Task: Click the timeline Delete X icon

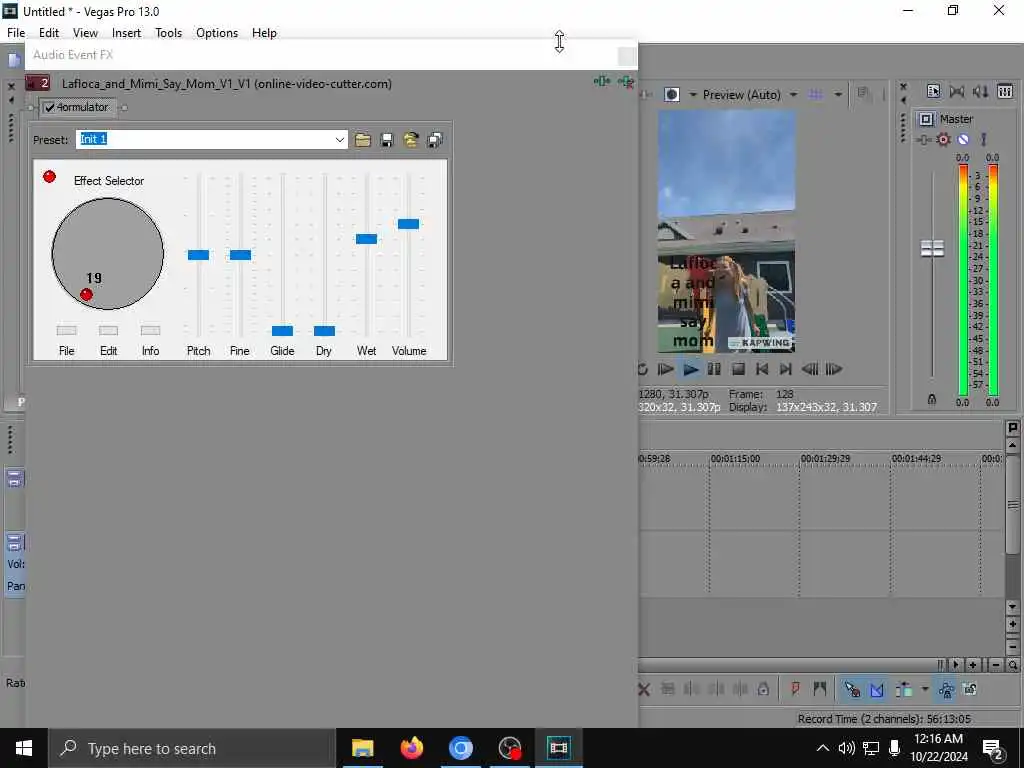Action: (x=644, y=689)
